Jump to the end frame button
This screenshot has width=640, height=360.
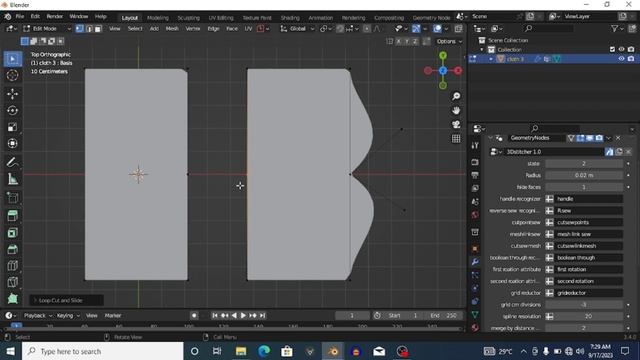pyautogui.click(x=262, y=316)
